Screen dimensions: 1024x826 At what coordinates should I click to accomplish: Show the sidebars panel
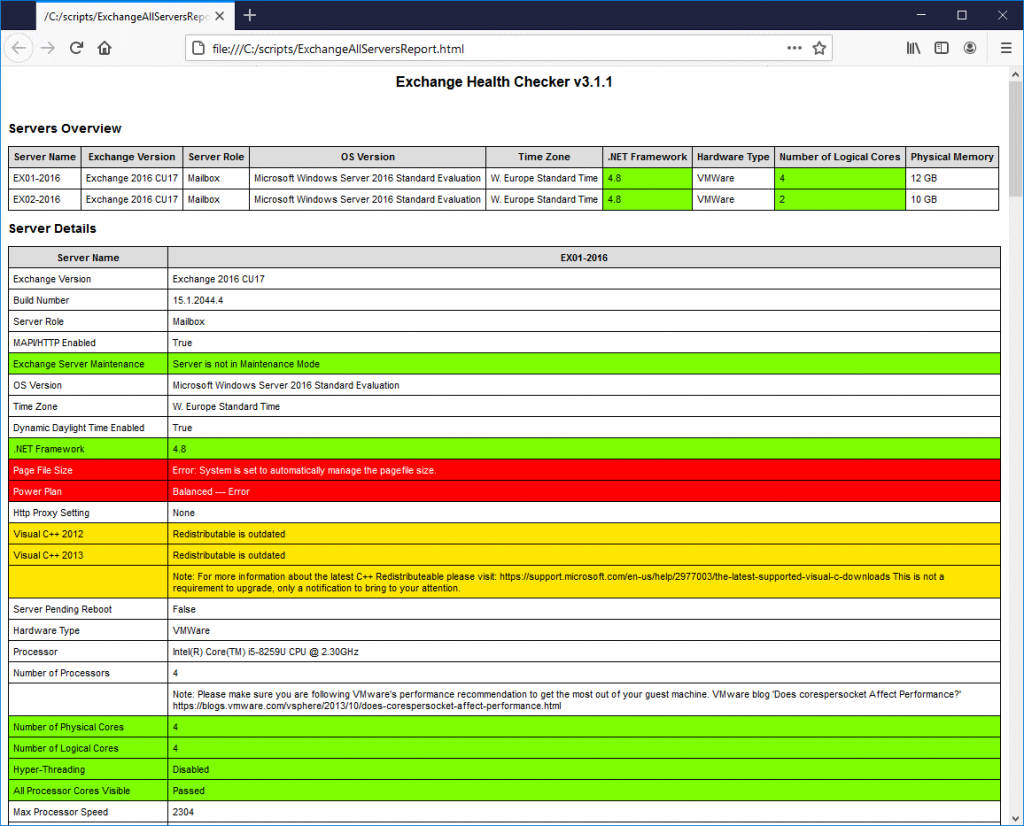pyautogui.click(x=941, y=48)
